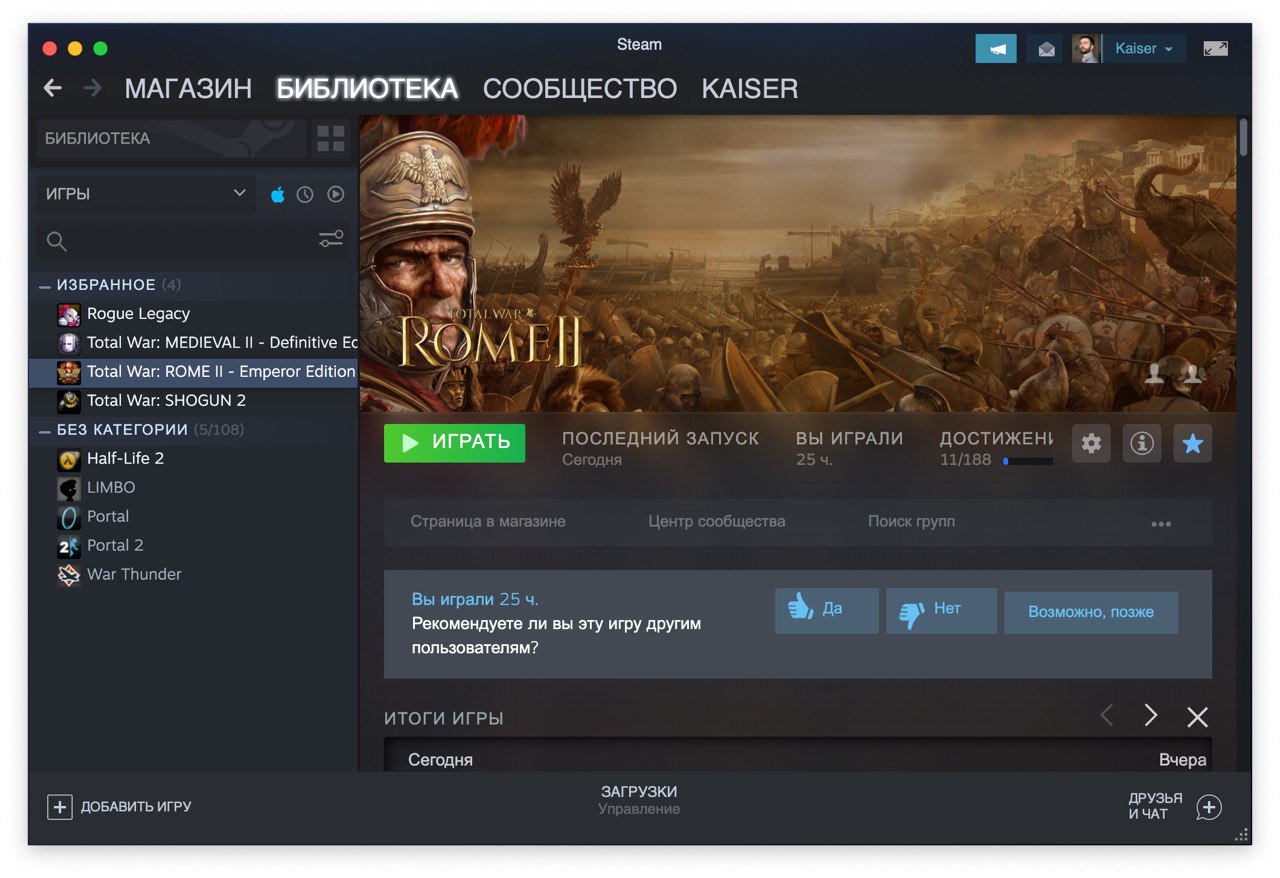Click the green ИГРАТЬ play button

(x=454, y=442)
